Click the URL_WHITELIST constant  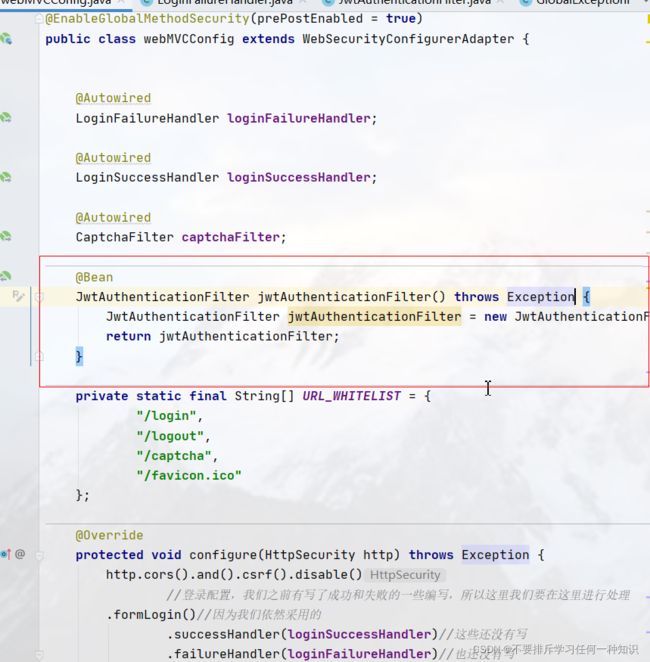tap(351, 396)
